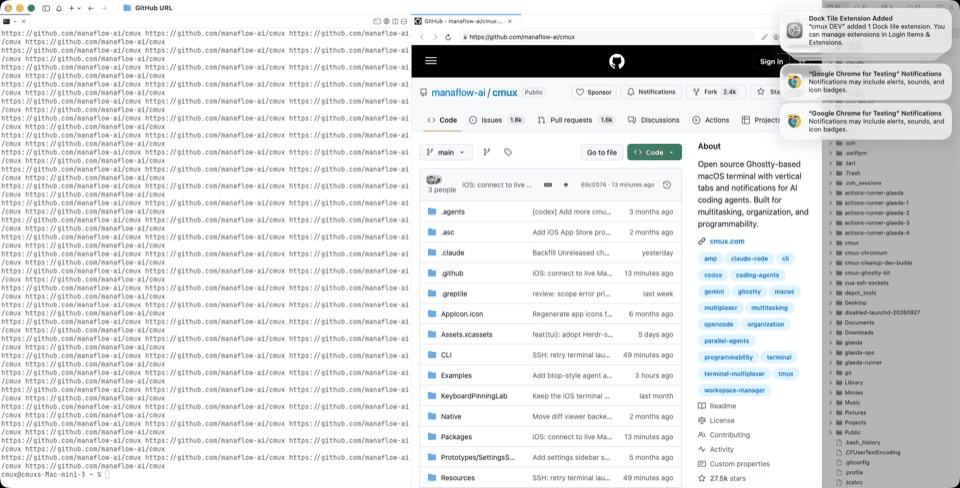The image size is (960, 488).
Task: Click the ghostty topic tag
Action: [x=749, y=291]
